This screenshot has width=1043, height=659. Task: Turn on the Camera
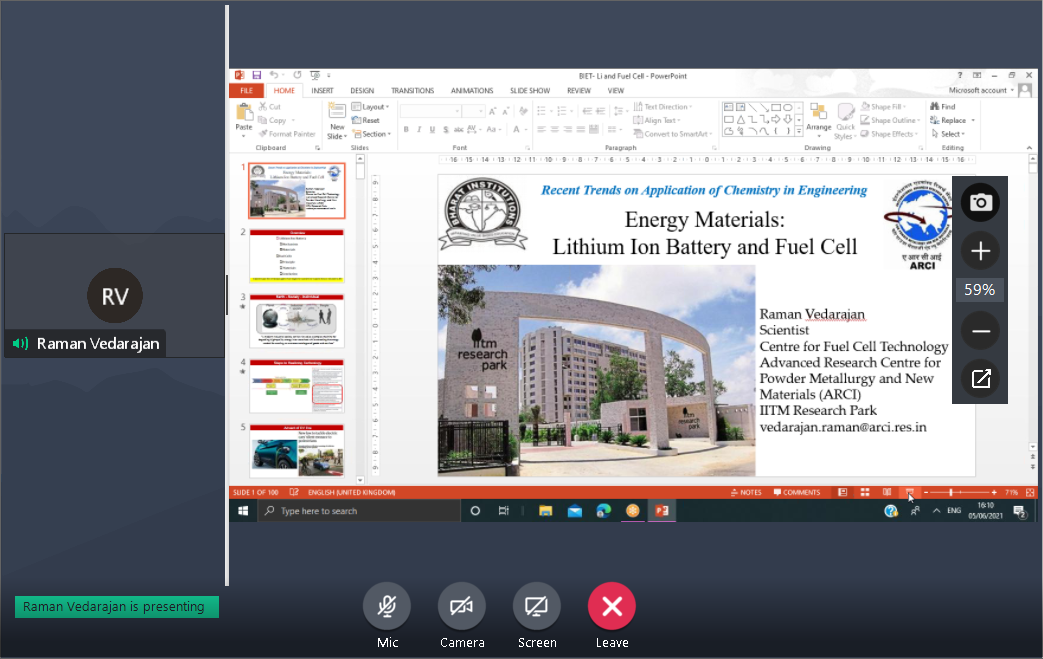(462, 606)
